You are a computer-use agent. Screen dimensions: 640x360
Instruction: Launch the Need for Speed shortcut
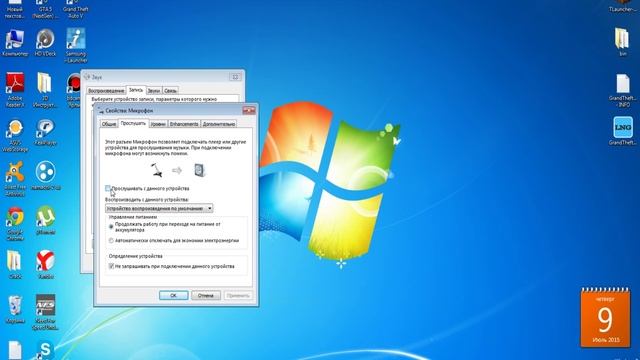coord(45,312)
